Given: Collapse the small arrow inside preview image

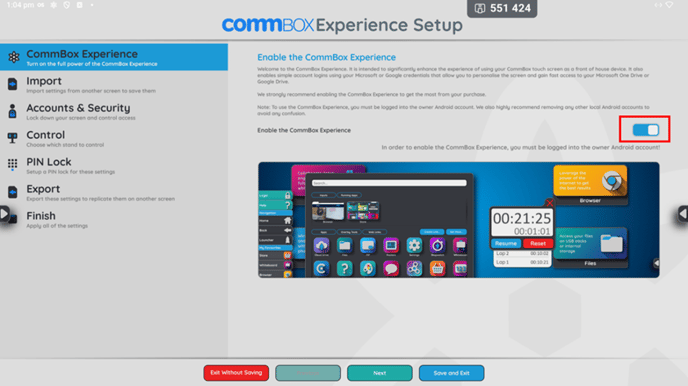Looking at the screenshot, I should [656, 263].
